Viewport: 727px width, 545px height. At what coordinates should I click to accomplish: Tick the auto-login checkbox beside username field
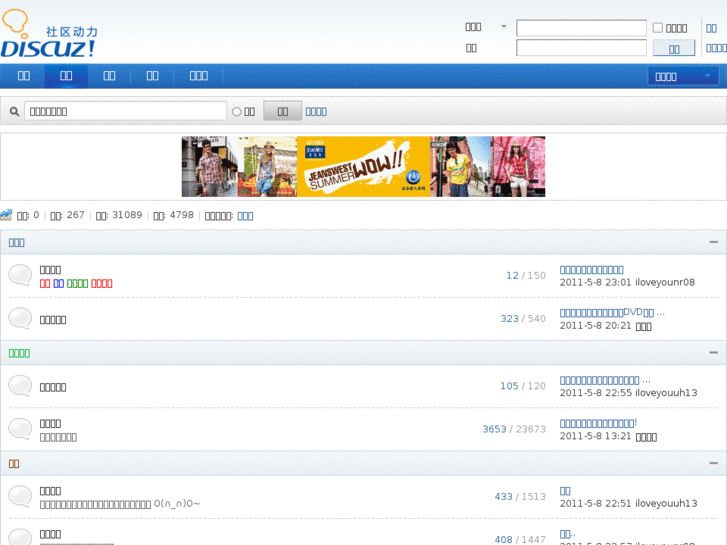point(657,28)
